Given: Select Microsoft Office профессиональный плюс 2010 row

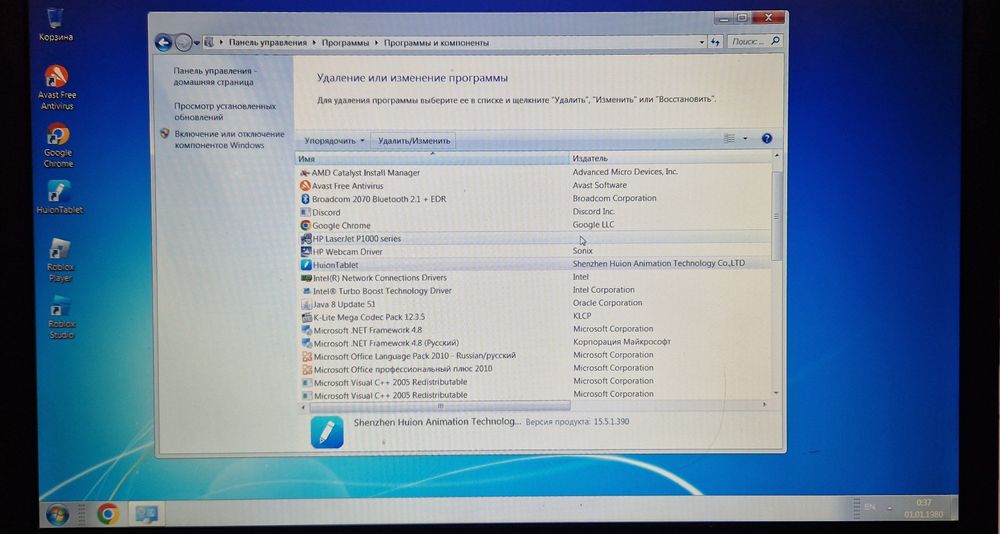Looking at the screenshot, I should point(535,369).
